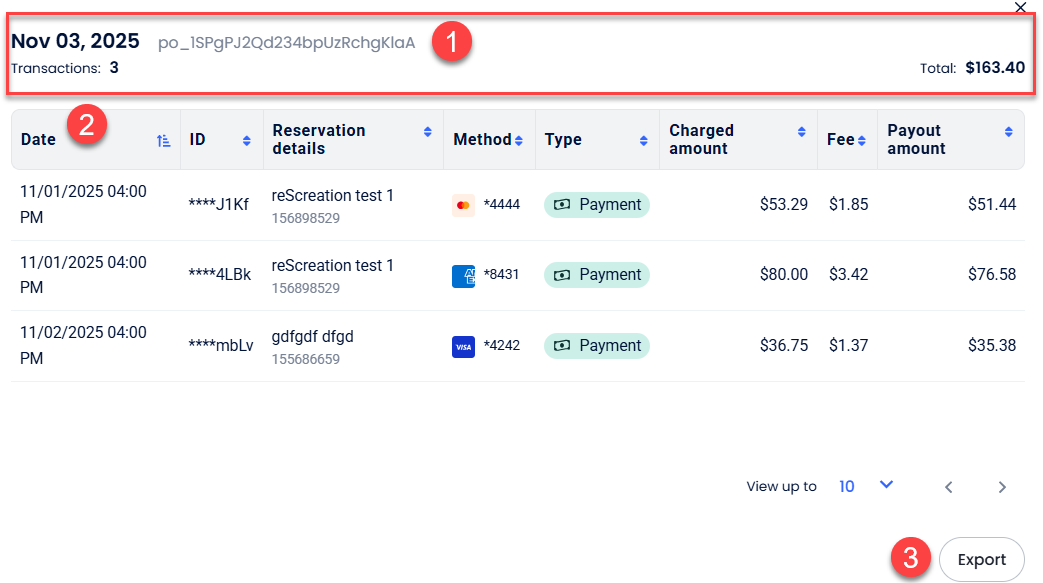Click the Date column sort icon
Screen dimensions: 1043x583
(164, 141)
